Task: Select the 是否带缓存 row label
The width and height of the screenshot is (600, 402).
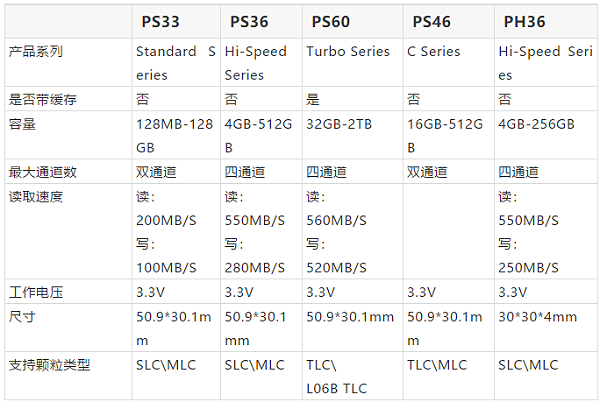Action: point(42,99)
